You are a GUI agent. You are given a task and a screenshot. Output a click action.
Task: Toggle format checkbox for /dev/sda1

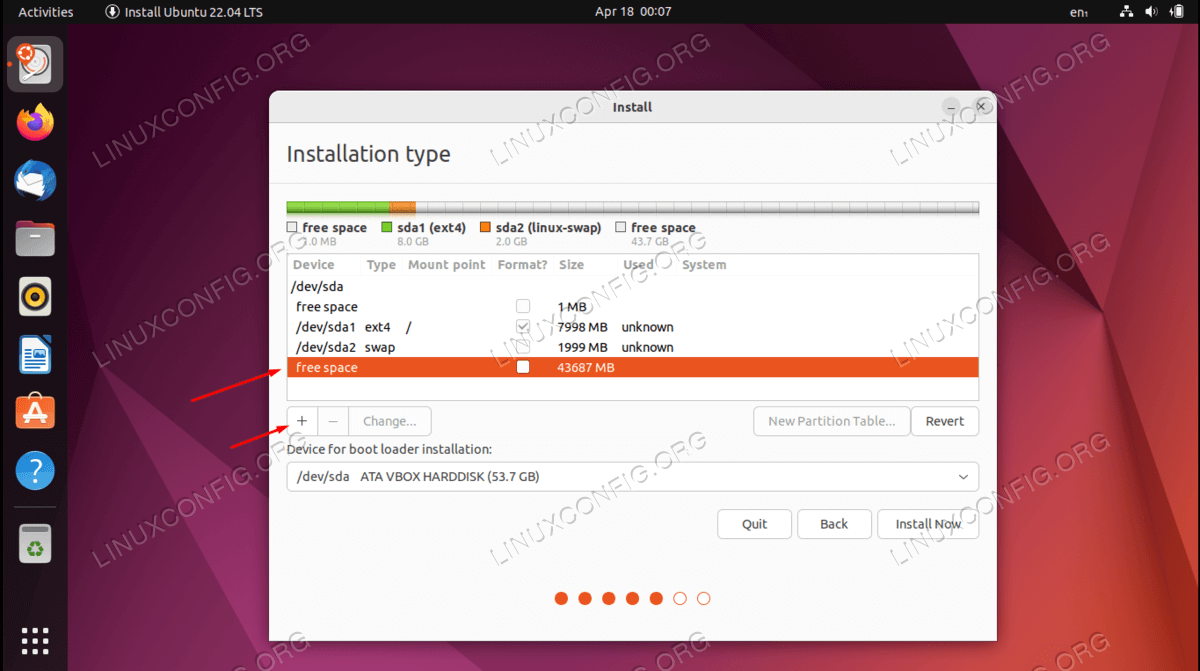(523, 327)
